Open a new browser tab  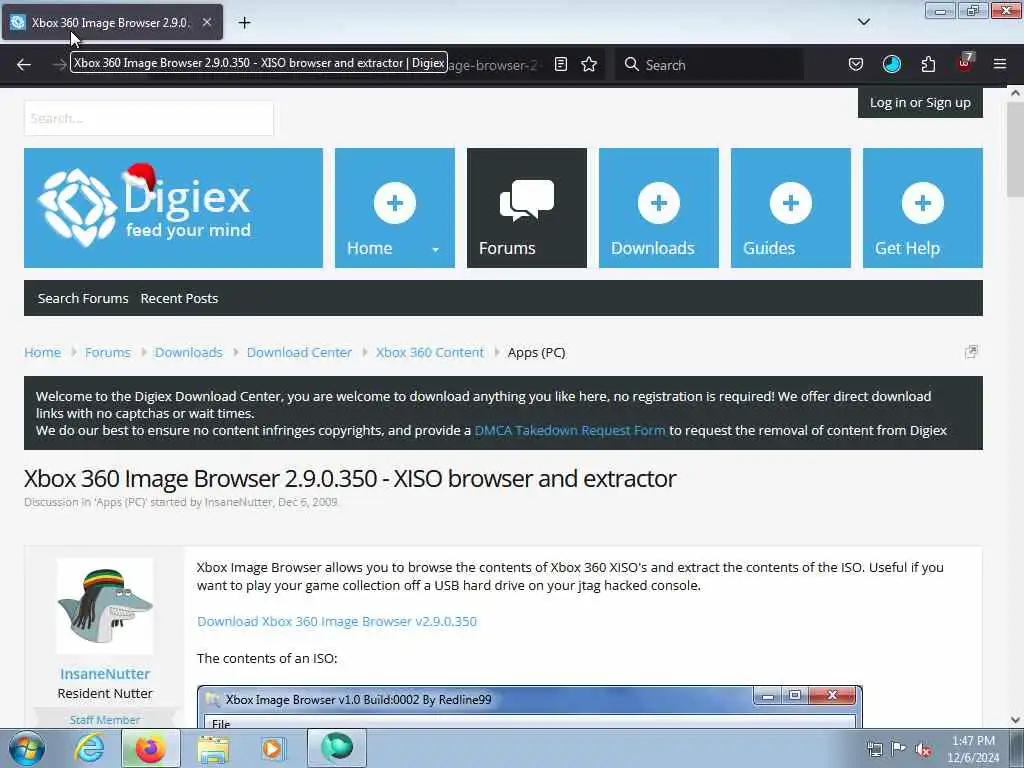click(244, 23)
